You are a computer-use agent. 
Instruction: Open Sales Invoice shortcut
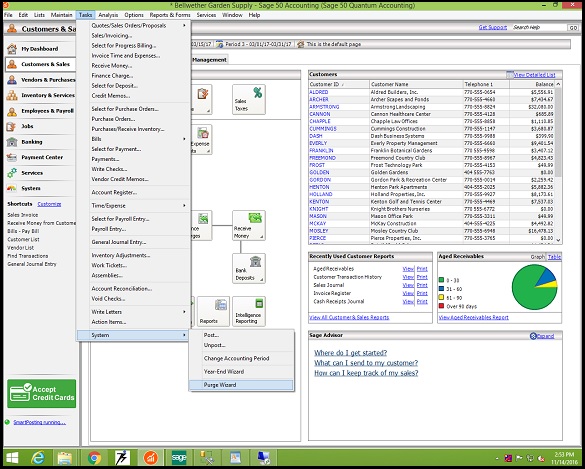pyautogui.click(x=23, y=215)
